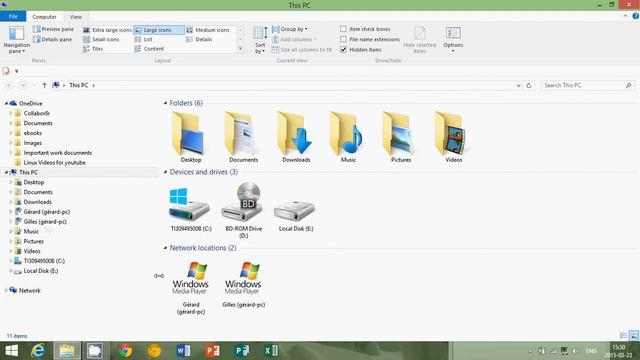Screen dimensions: 640x360
Task: Select ebooks under OneDrive
Action: tap(33, 133)
